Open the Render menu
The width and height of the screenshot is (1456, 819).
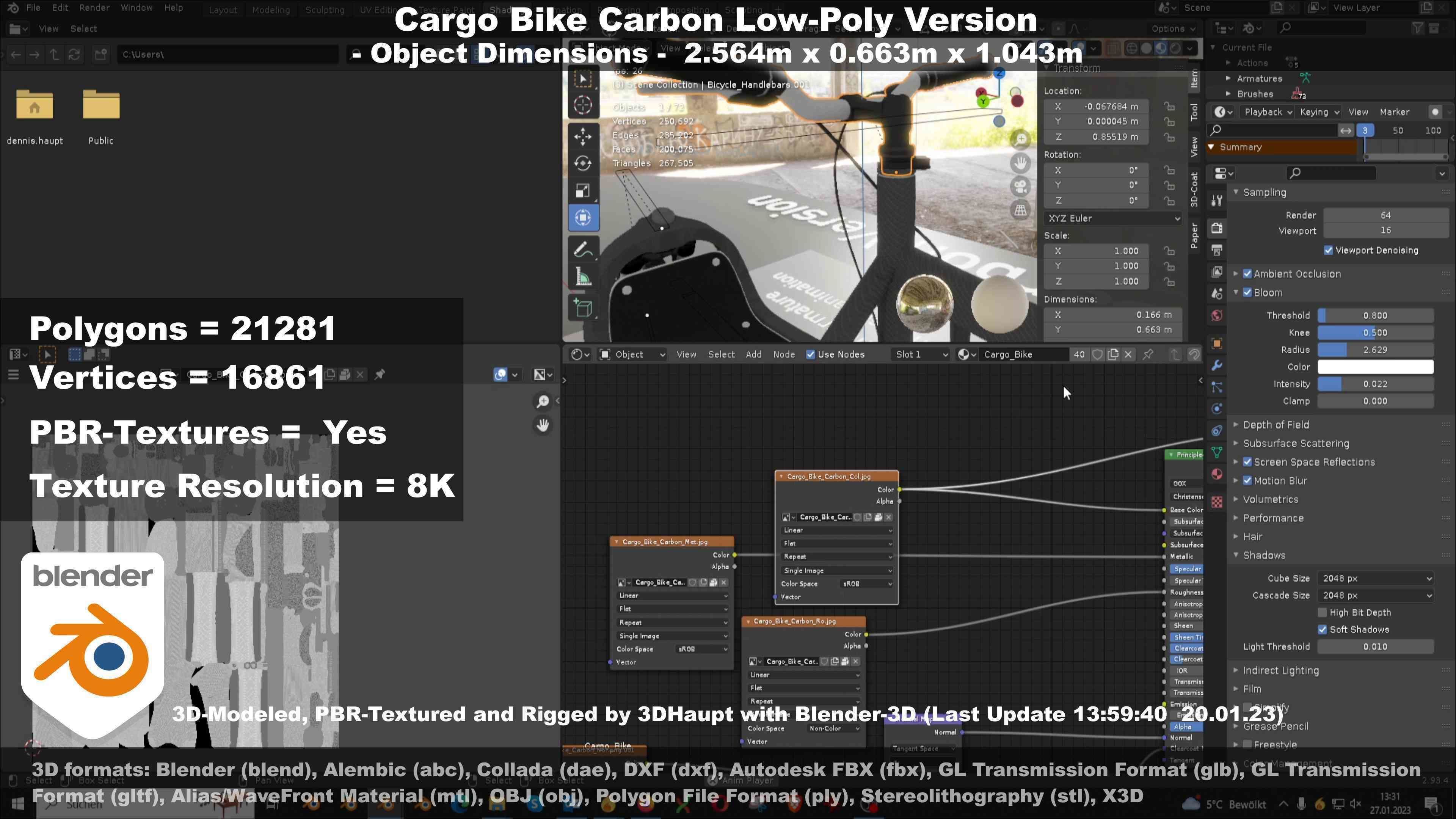(x=94, y=8)
